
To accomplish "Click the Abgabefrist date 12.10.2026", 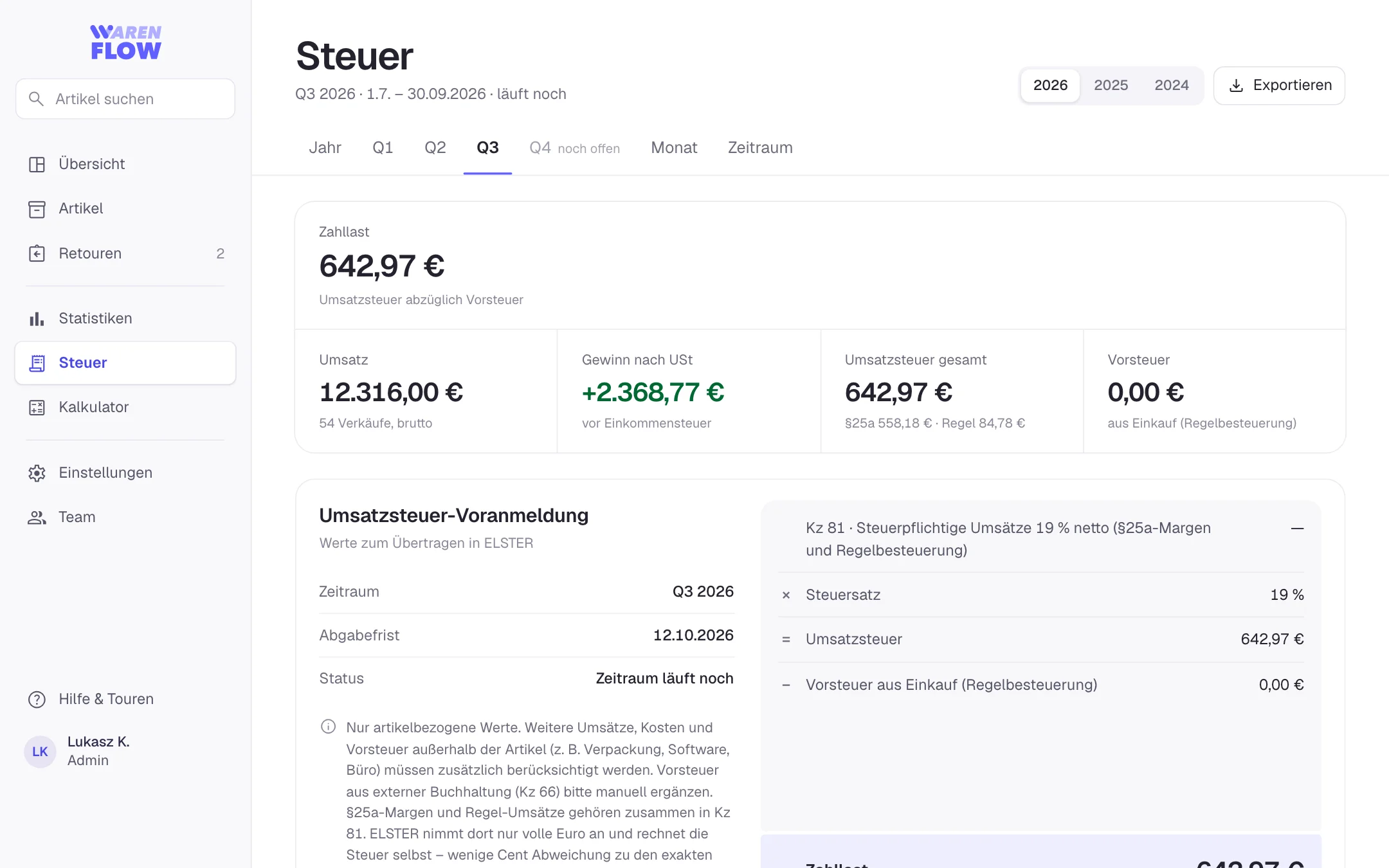I will (693, 635).
